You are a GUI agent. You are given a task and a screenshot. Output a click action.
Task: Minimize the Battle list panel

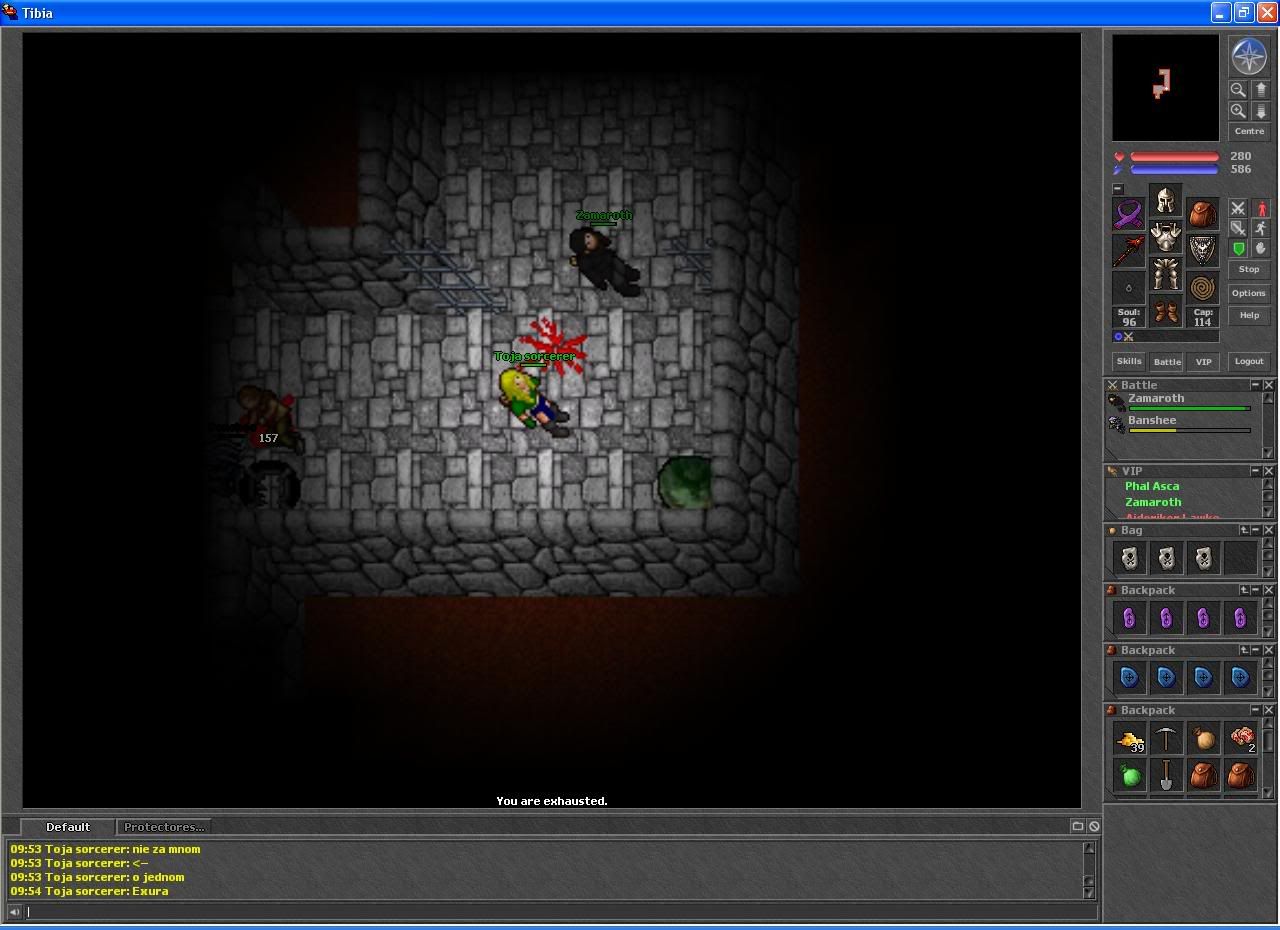pos(1255,385)
